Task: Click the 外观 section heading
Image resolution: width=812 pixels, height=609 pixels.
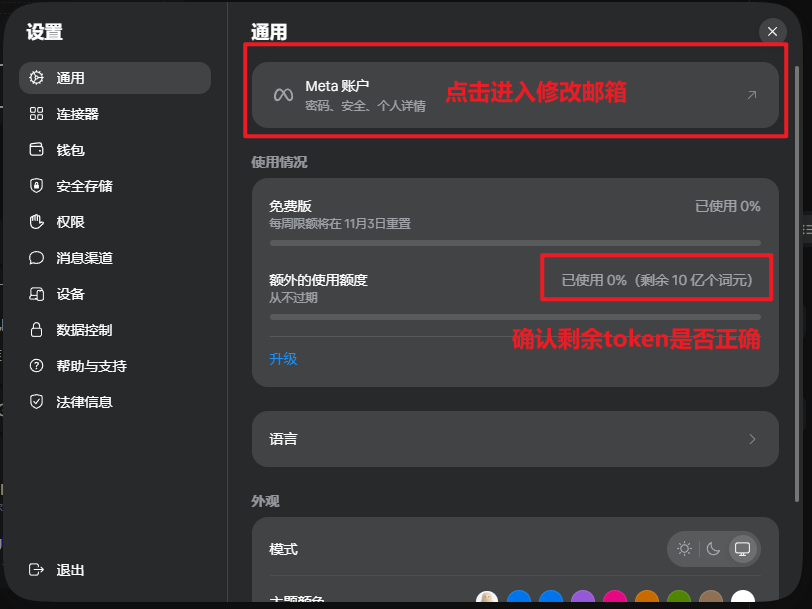Action: click(x=266, y=501)
